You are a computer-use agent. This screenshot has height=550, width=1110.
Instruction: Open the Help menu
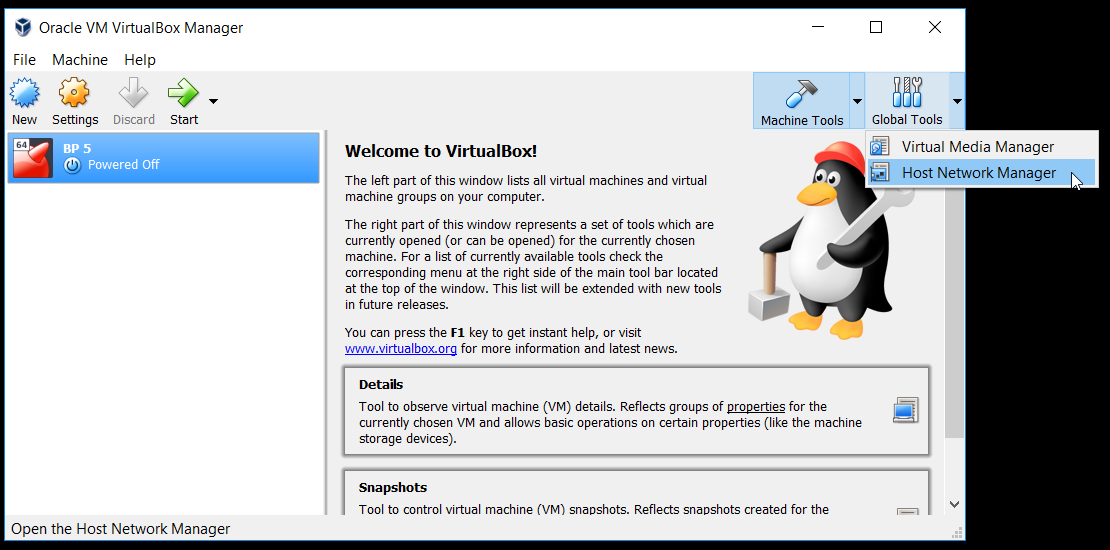click(139, 59)
